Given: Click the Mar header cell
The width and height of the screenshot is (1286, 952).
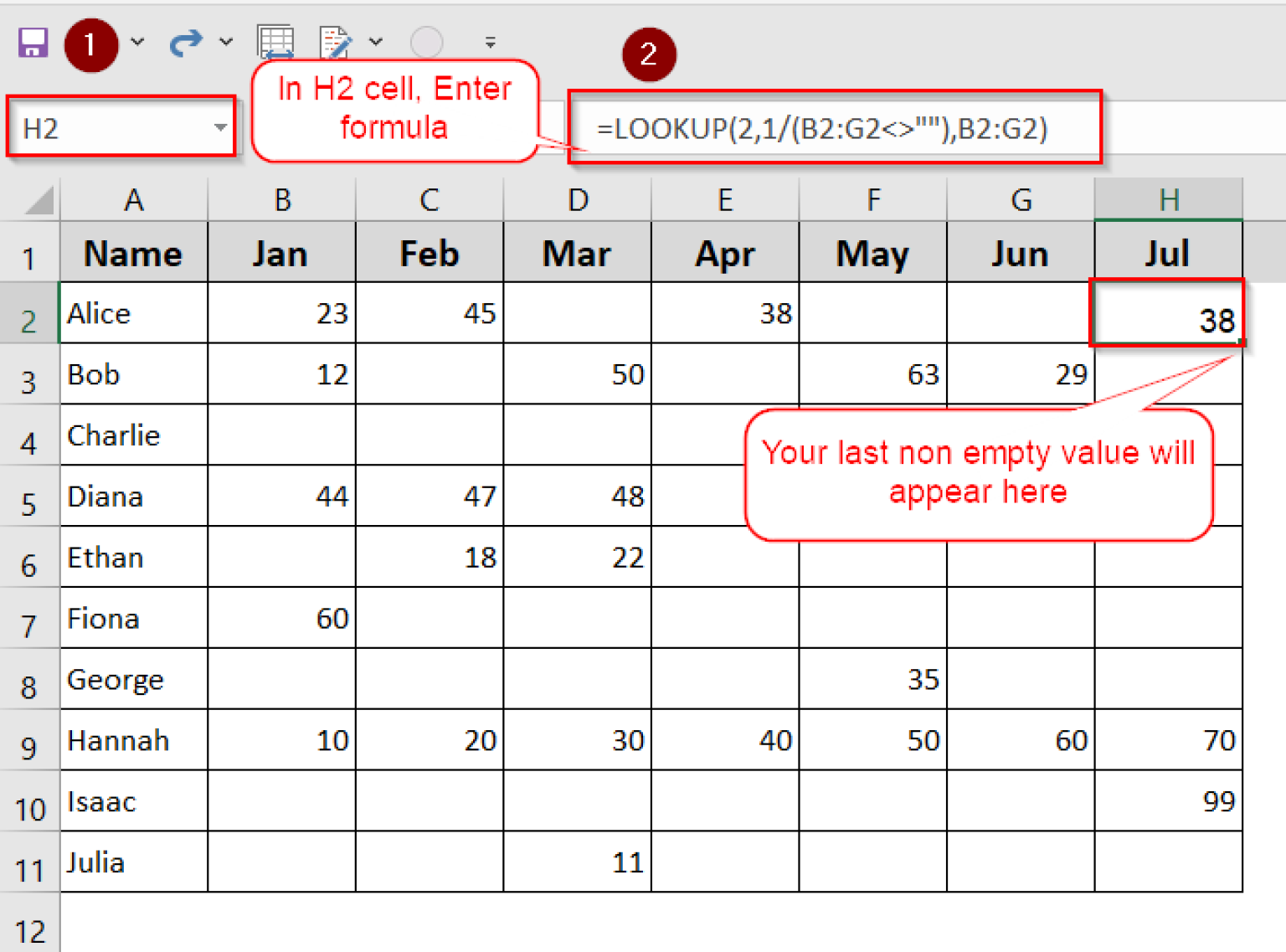Looking at the screenshot, I should pos(577,253).
